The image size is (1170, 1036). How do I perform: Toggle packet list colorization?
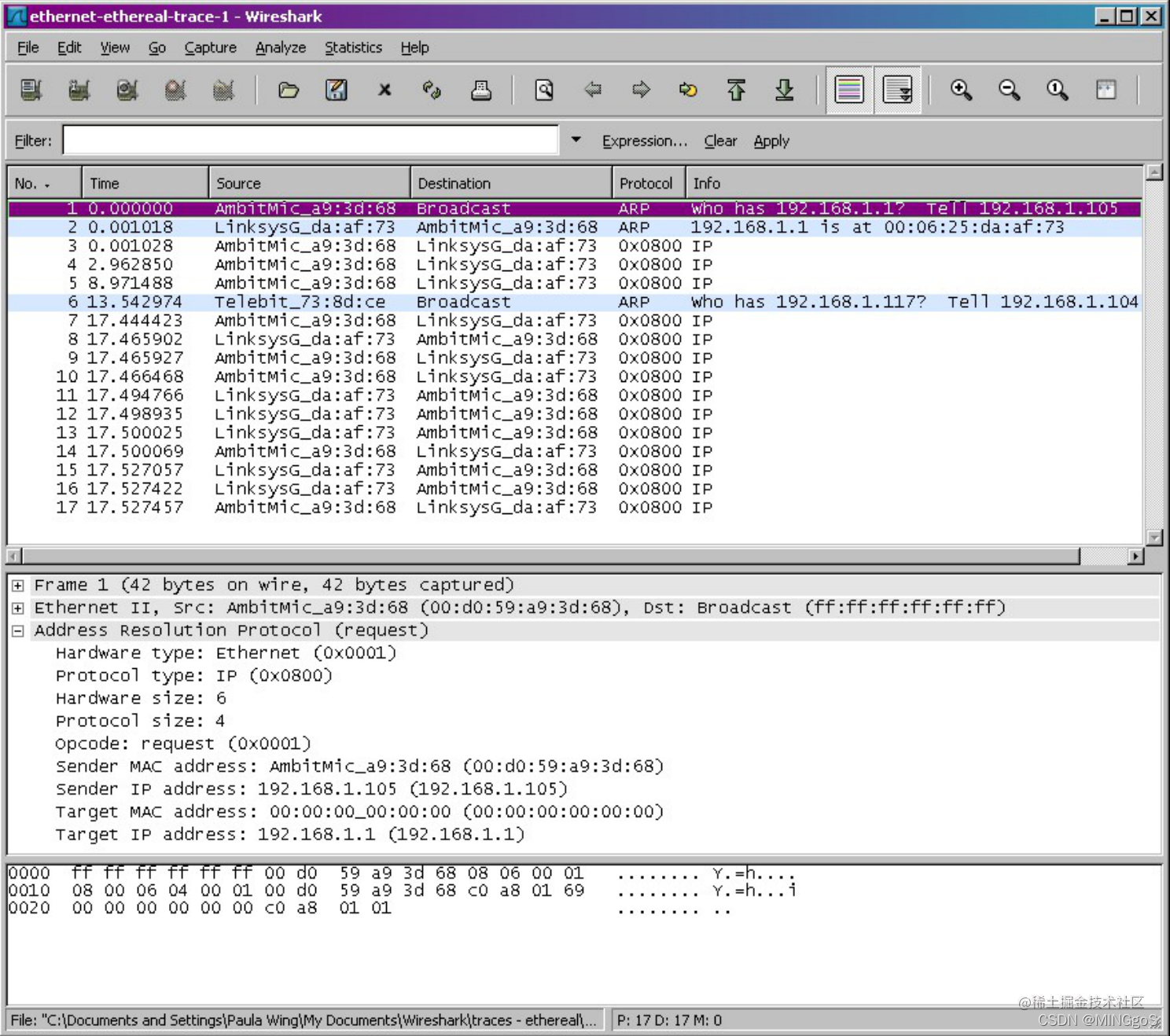849,90
